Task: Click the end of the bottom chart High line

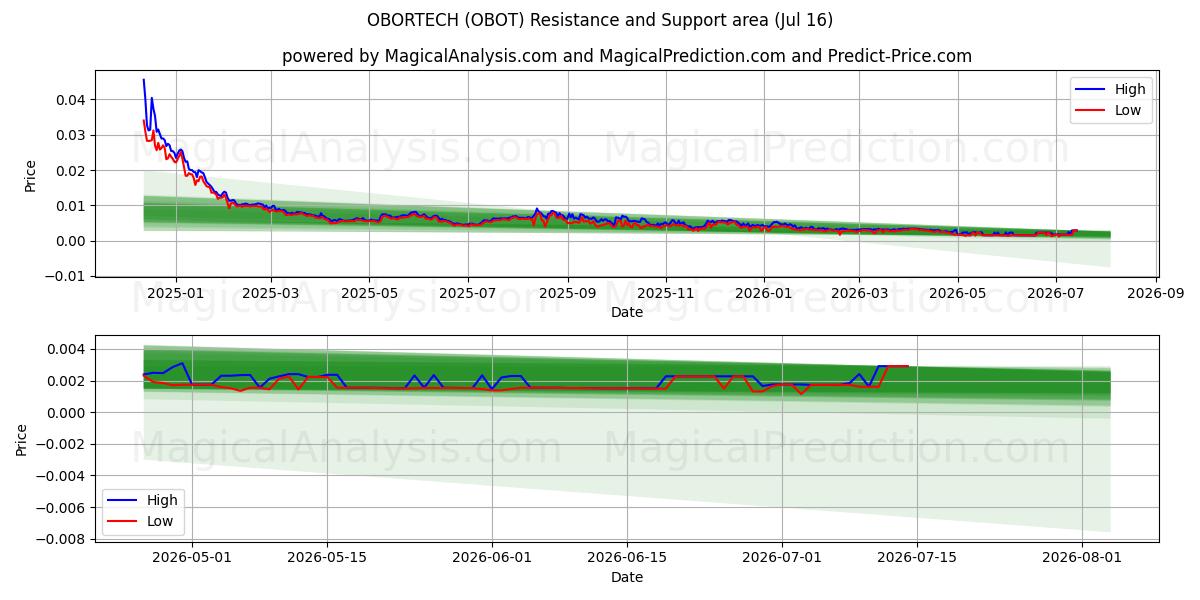Action: point(908,366)
